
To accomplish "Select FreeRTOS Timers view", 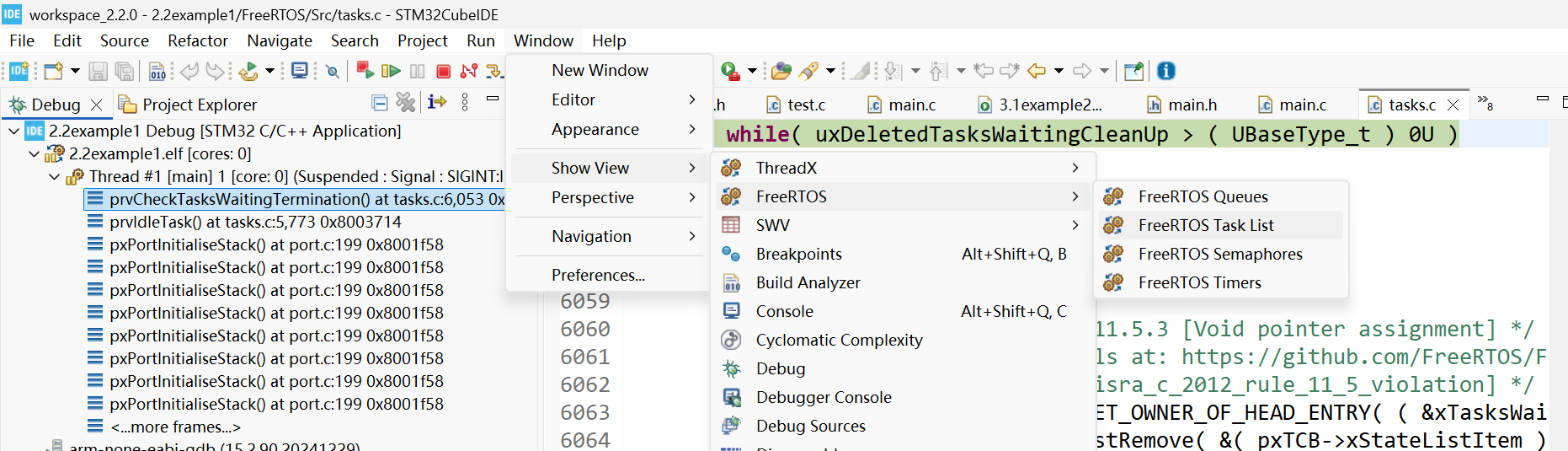I will (x=1220, y=282).
